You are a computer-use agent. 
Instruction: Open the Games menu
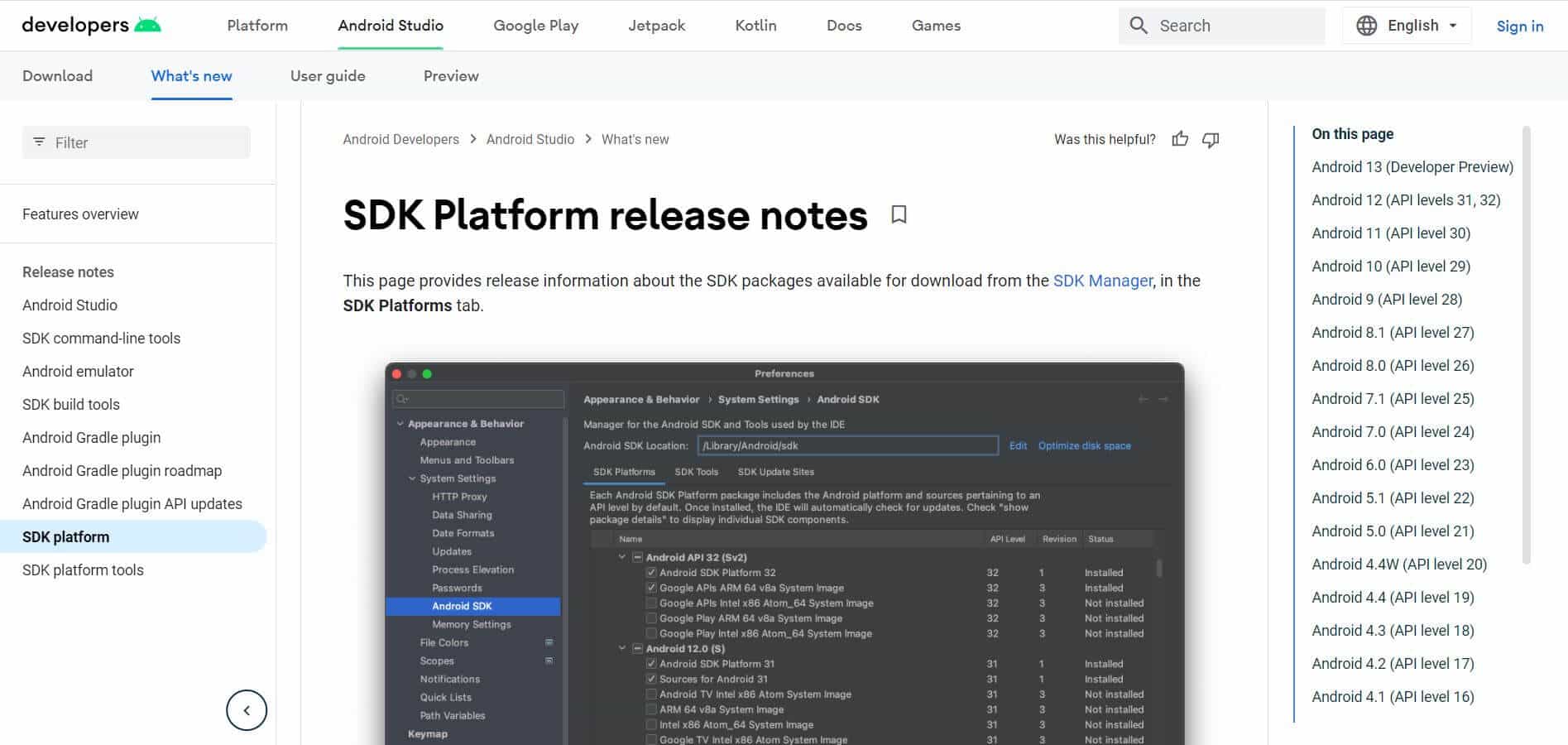936,26
